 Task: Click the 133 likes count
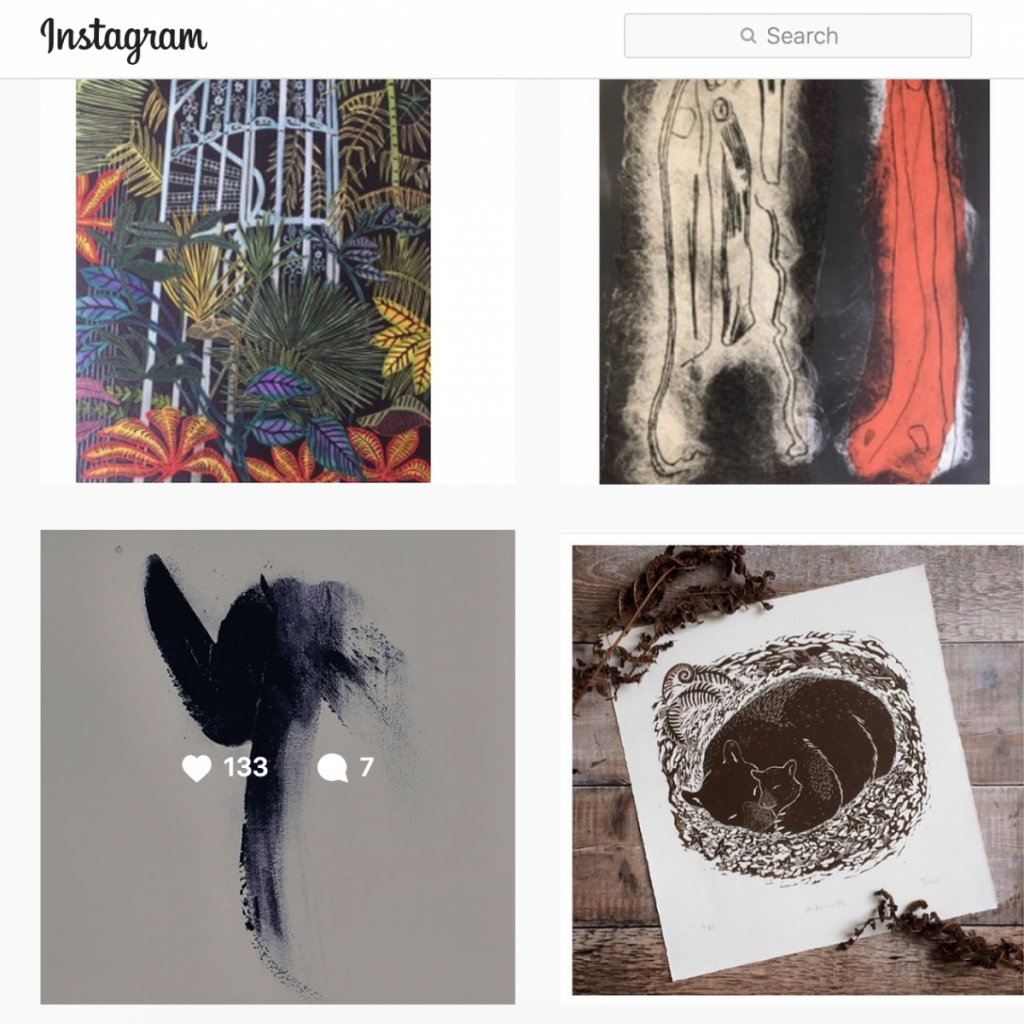(246, 767)
